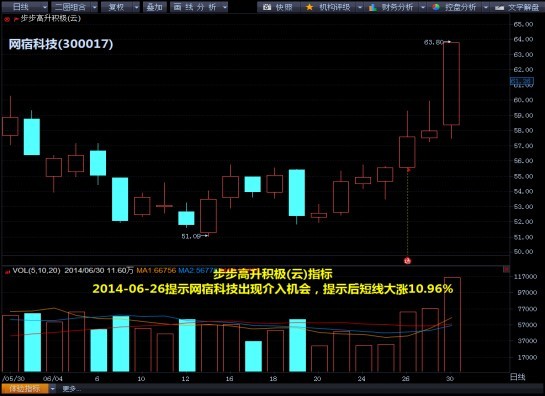This screenshot has height=396, width=545.
Task: Click the red flag icon before 步步高升积极(云)
Action: click(x=16, y=19)
